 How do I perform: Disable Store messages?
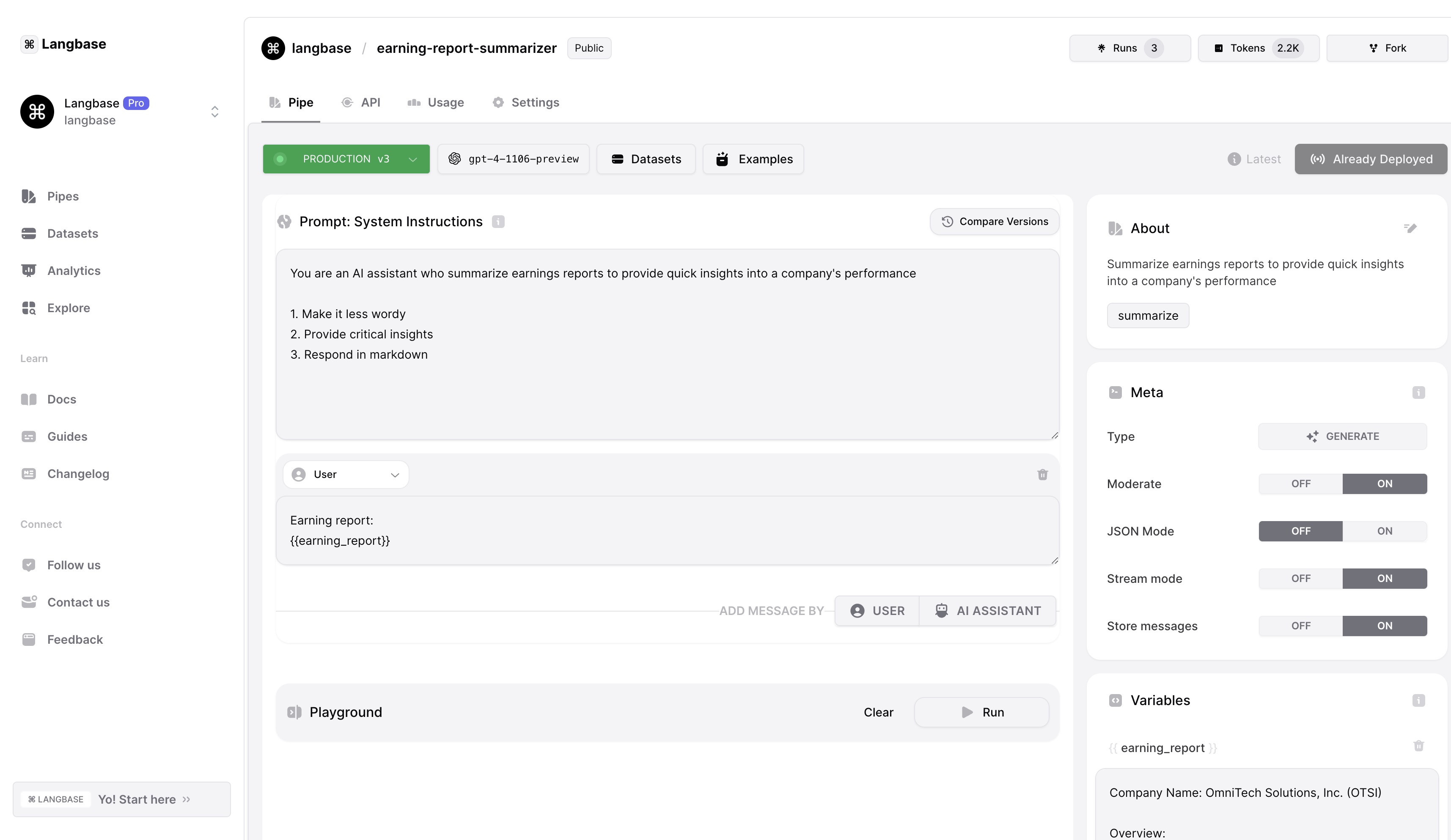pyautogui.click(x=1300, y=626)
